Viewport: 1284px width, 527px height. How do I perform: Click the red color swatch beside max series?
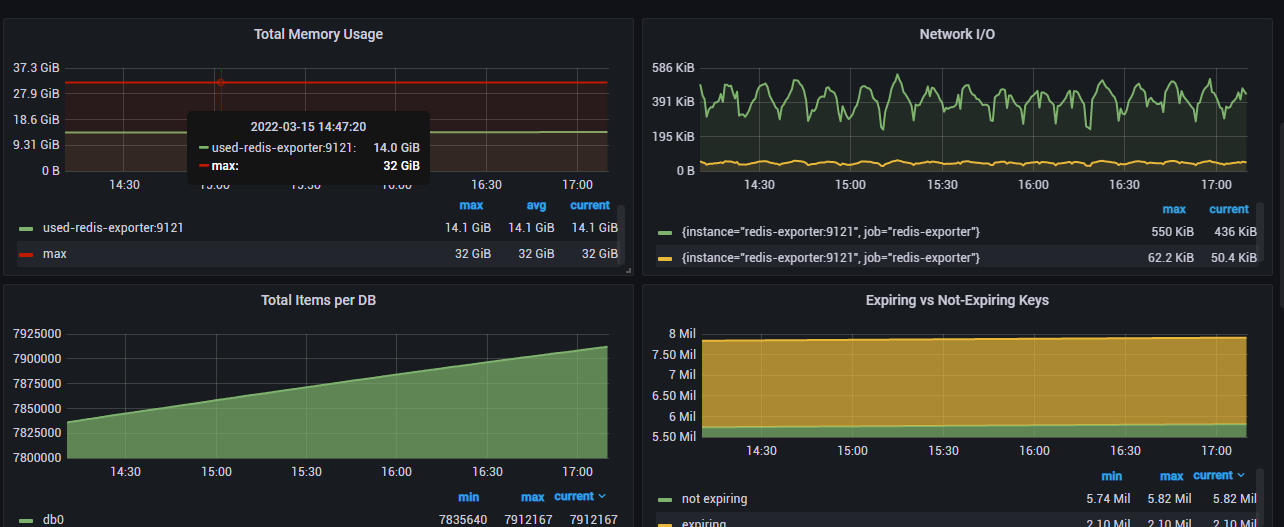(x=26, y=255)
